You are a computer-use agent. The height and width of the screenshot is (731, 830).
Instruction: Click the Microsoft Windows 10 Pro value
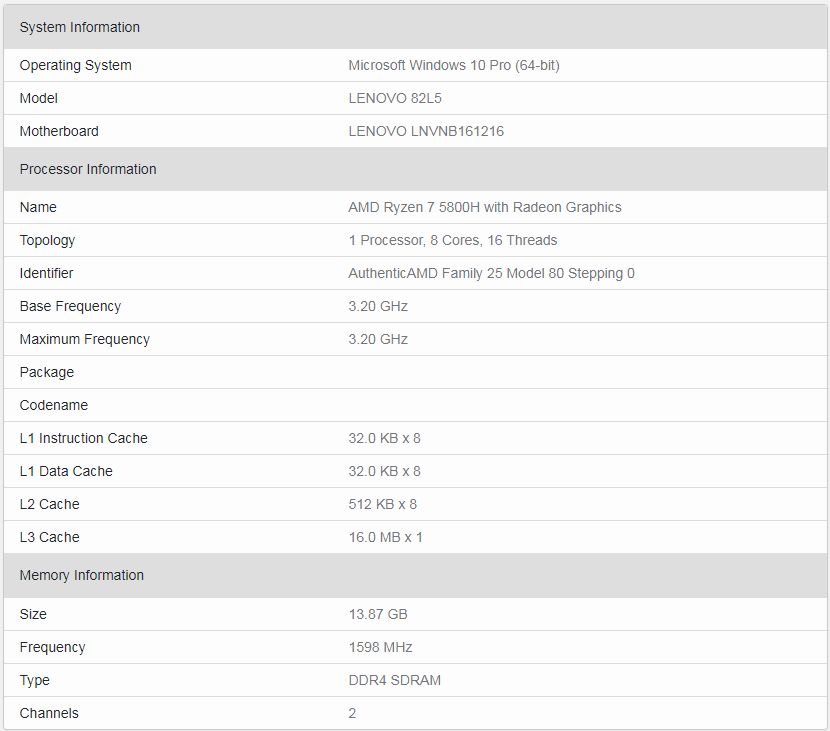coord(454,66)
